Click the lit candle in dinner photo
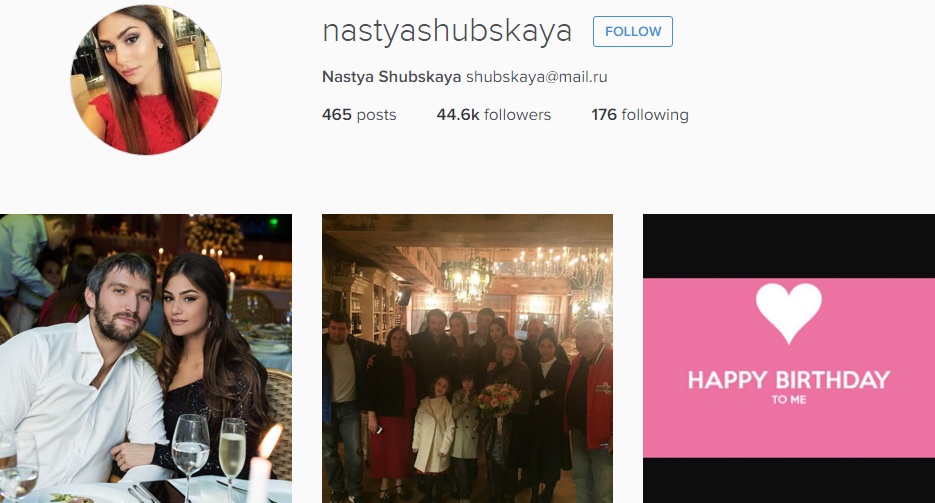The width and height of the screenshot is (935, 503). click(x=263, y=464)
